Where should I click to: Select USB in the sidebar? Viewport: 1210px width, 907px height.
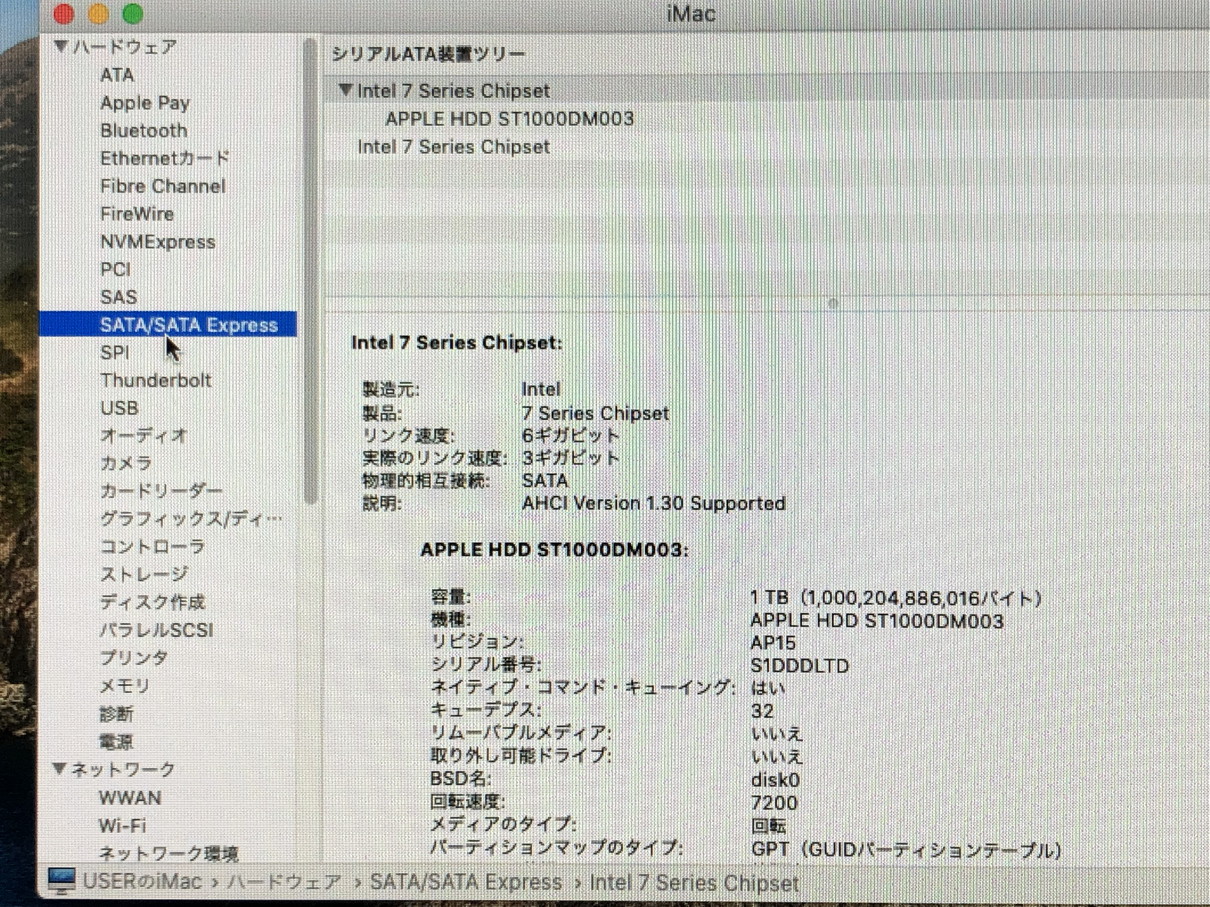119,408
